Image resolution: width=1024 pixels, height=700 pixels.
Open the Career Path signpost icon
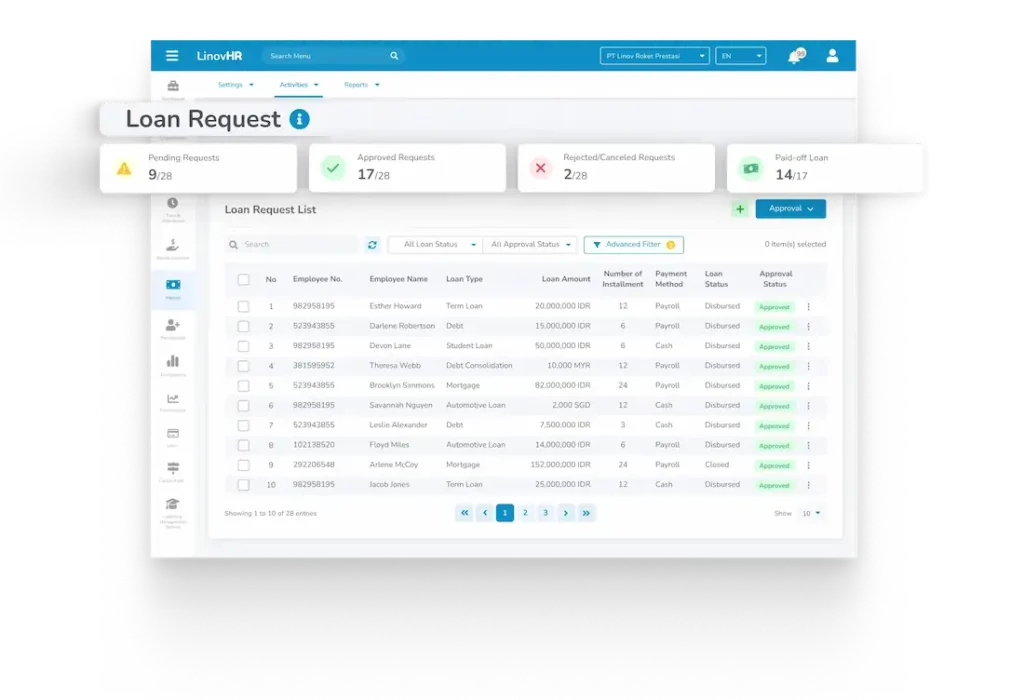[172, 468]
